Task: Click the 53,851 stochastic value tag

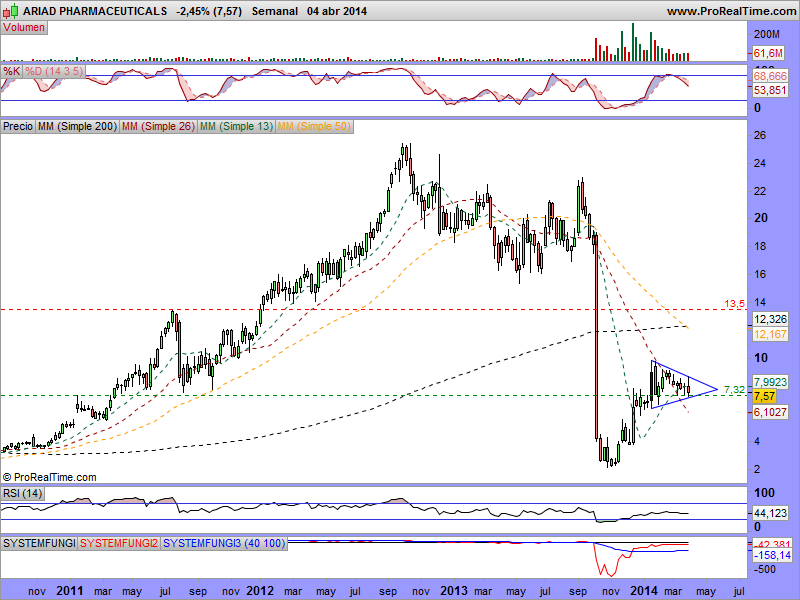Action: pyautogui.click(x=770, y=90)
